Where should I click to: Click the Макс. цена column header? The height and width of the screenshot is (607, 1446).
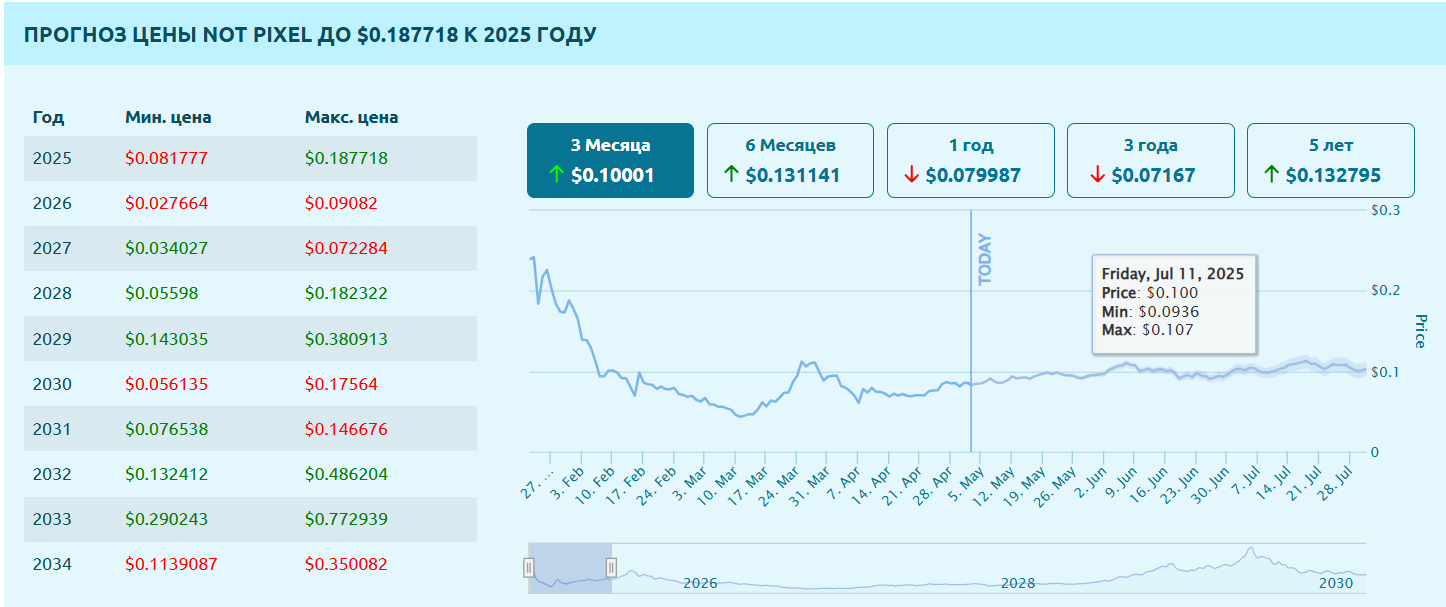351,117
